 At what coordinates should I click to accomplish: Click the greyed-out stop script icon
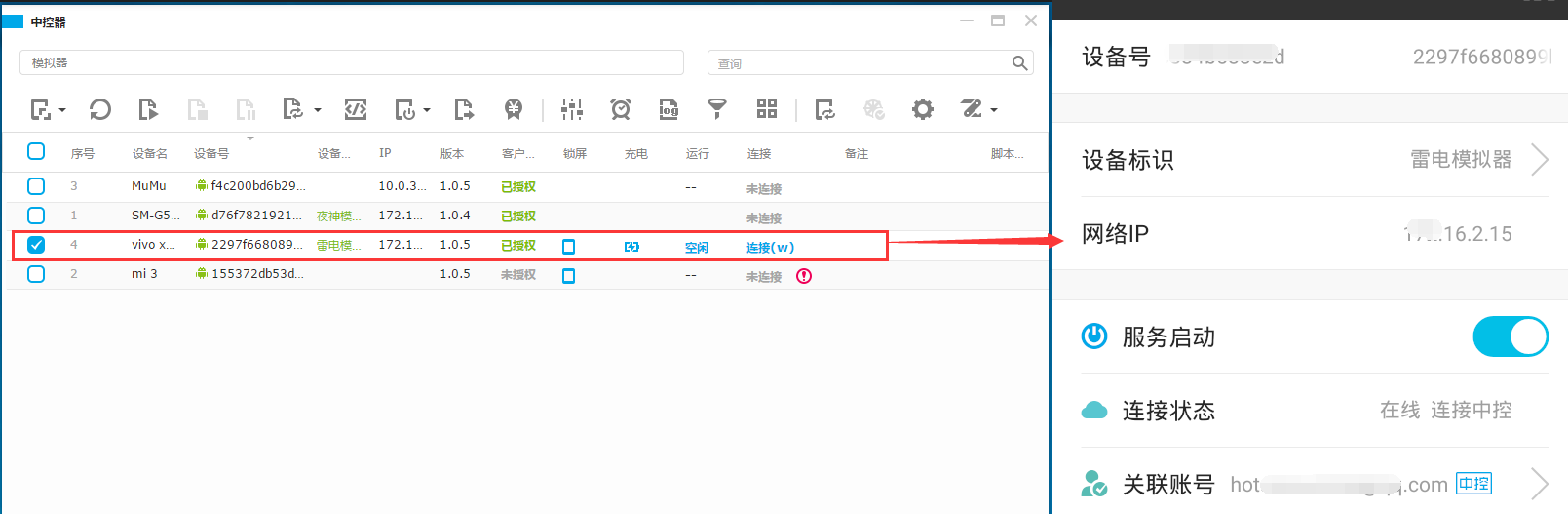coord(197,109)
